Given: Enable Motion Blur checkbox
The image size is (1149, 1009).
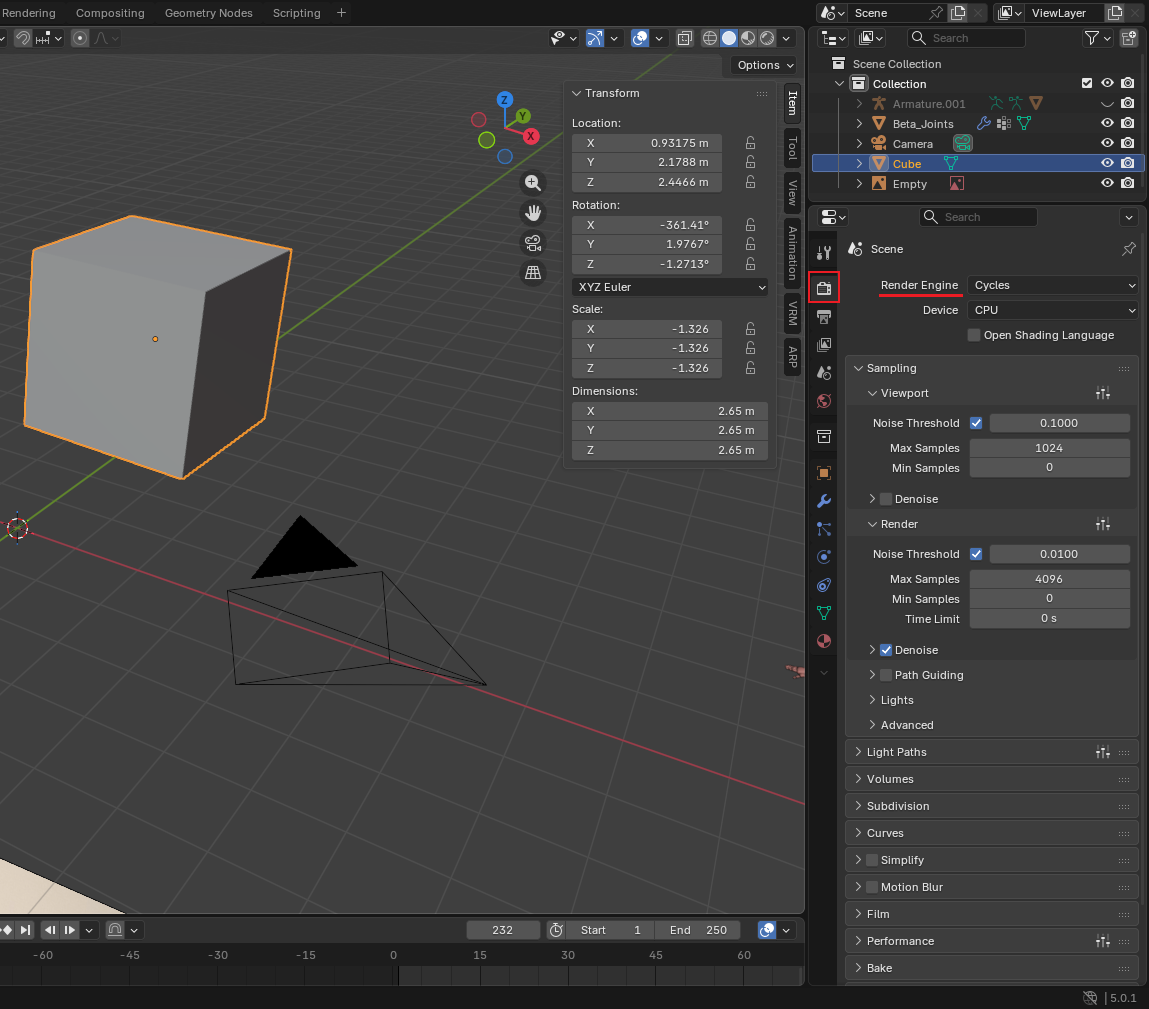Looking at the screenshot, I should pos(872,887).
